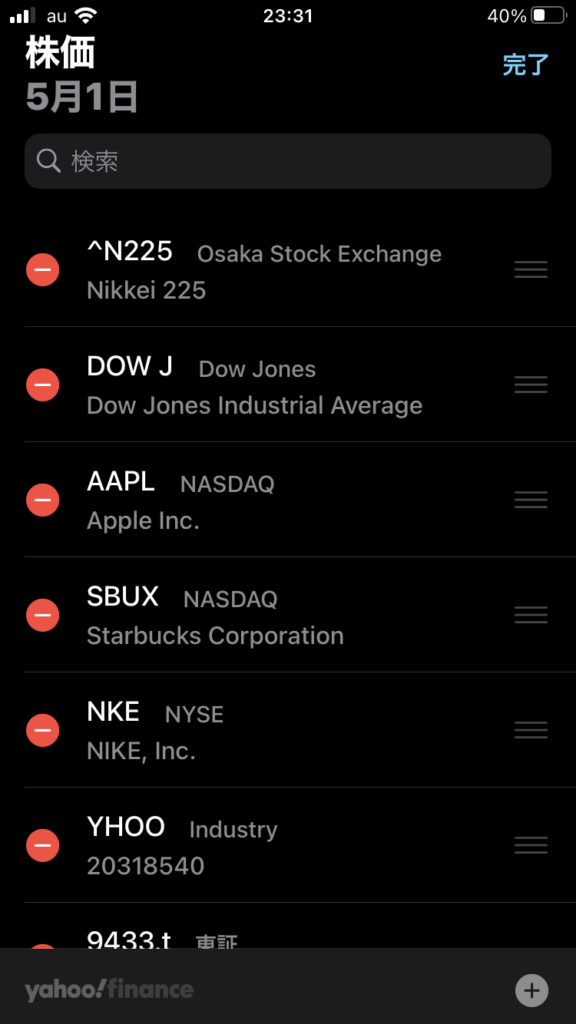Select the Starbucks Corporation row label
Image resolution: width=576 pixels, height=1024 pixels.
215,635
